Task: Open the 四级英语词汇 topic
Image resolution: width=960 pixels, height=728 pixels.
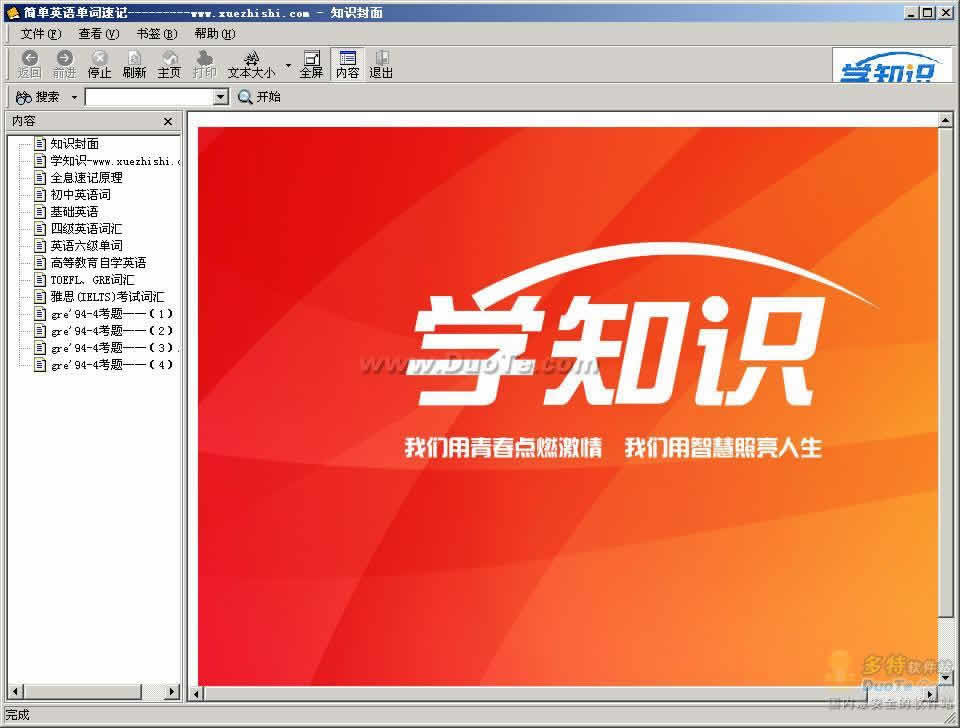Action: [x=86, y=228]
